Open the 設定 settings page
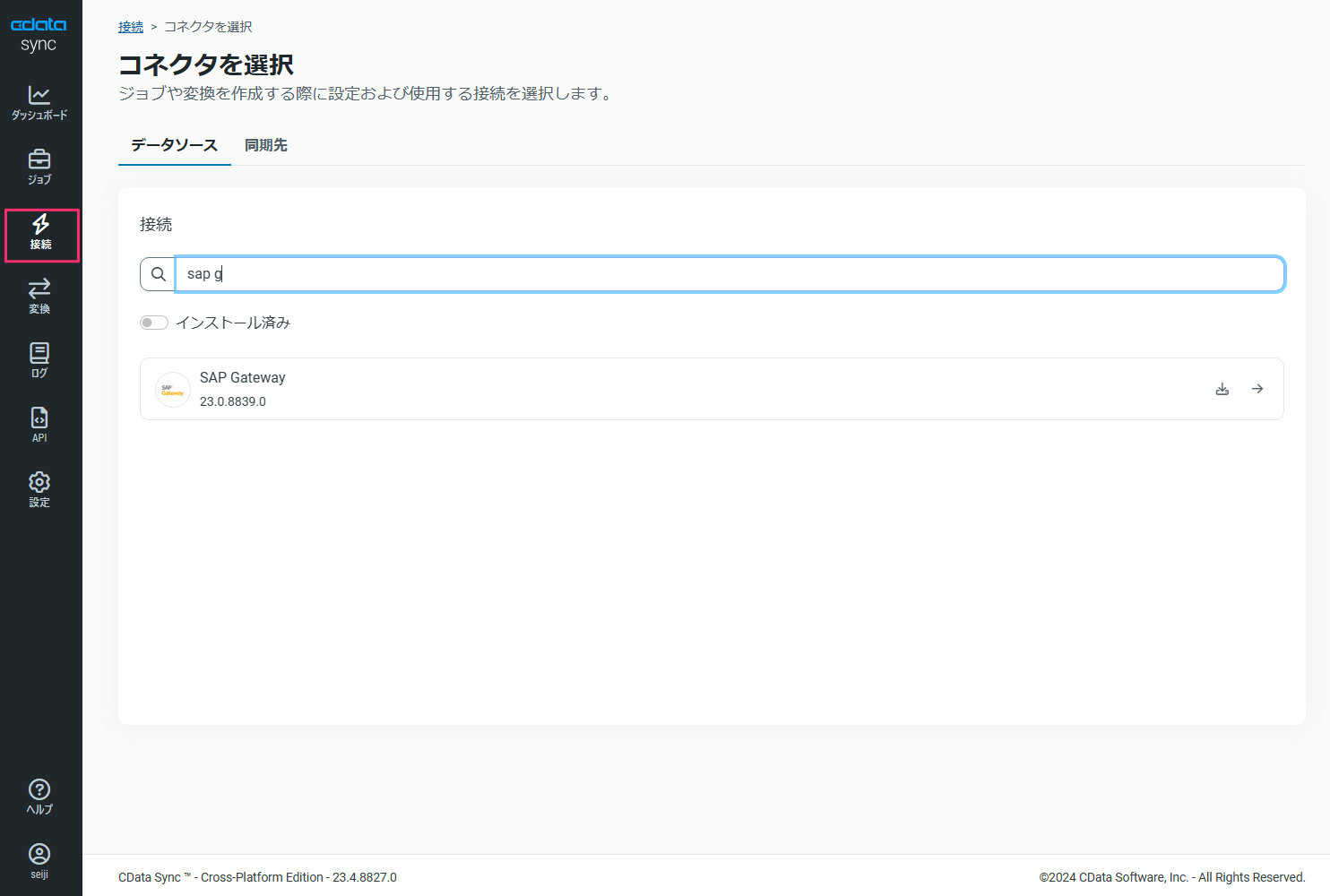Image resolution: width=1330 pixels, height=896 pixels. click(x=39, y=490)
